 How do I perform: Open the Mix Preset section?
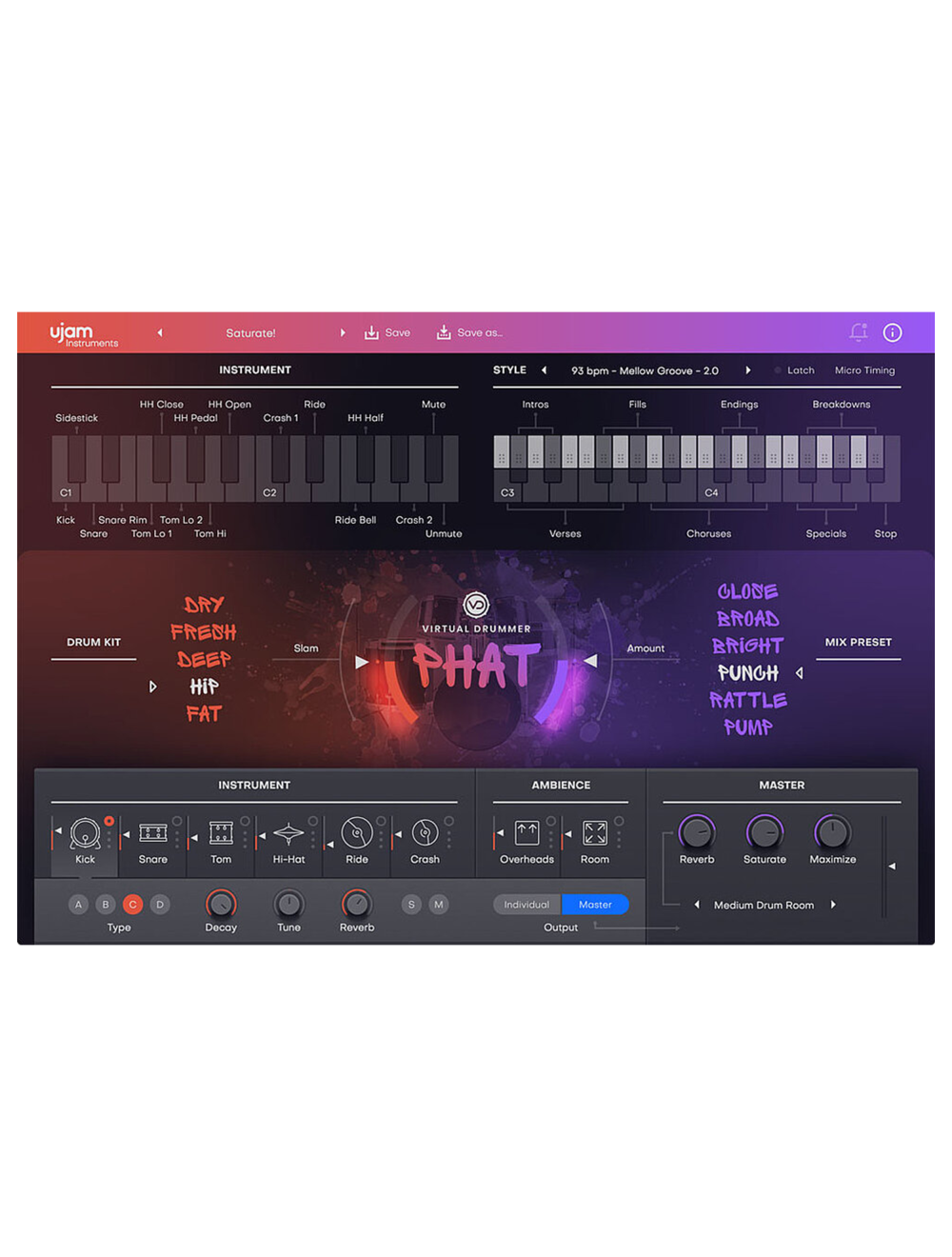pyautogui.click(x=857, y=642)
